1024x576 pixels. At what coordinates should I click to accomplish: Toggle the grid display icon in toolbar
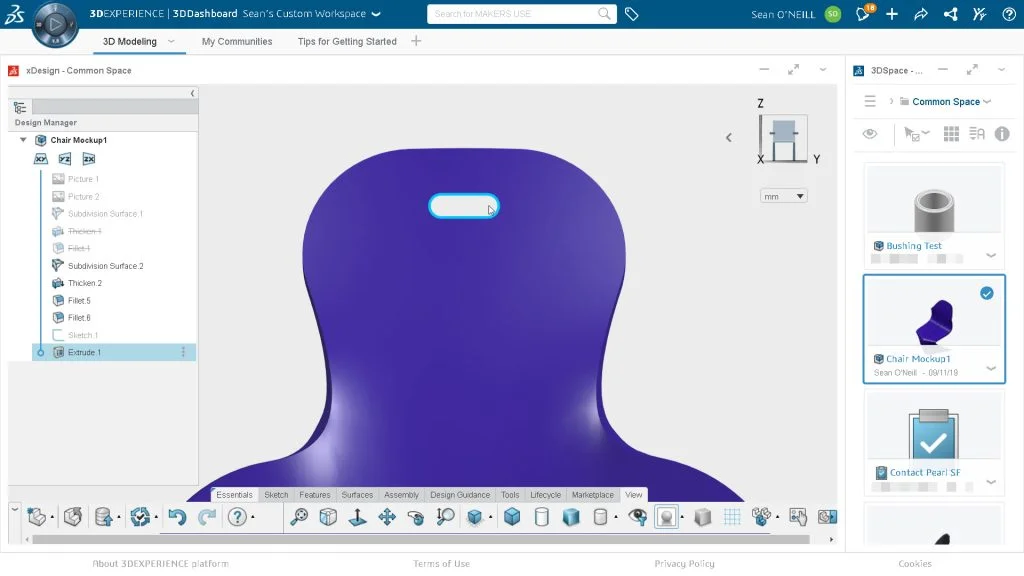pos(732,517)
